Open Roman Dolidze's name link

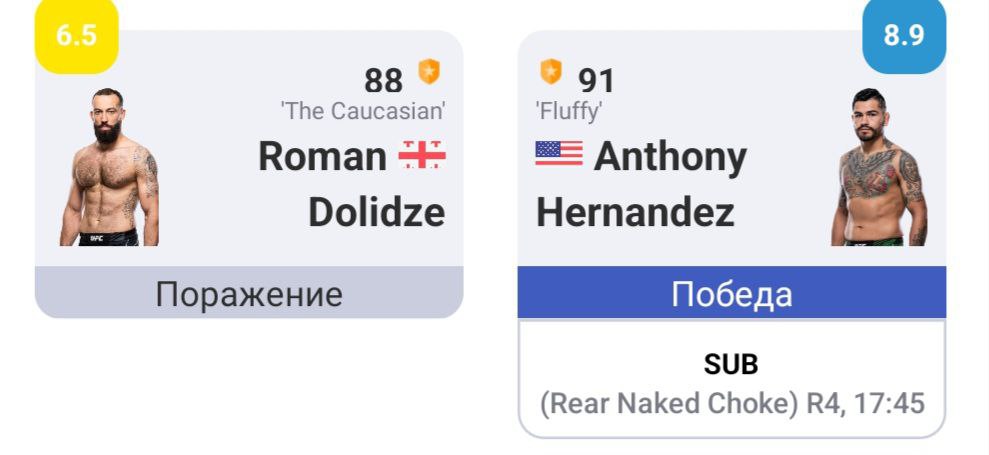pyautogui.click(x=352, y=184)
